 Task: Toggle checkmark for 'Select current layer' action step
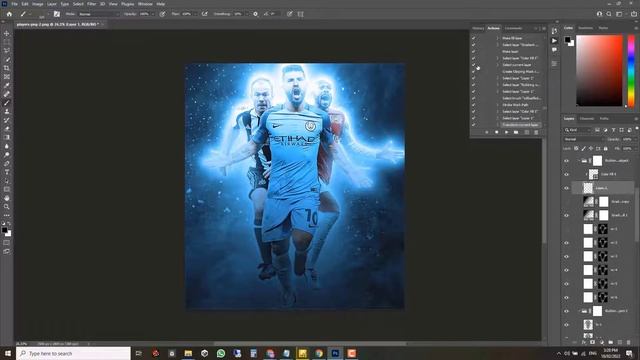coord(473,65)
